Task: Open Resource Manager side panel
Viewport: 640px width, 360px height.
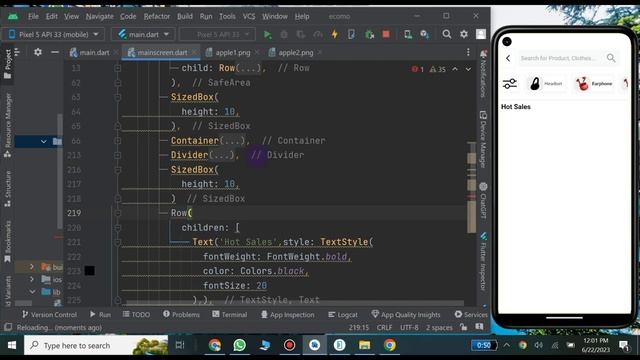Action: [7, 124]
